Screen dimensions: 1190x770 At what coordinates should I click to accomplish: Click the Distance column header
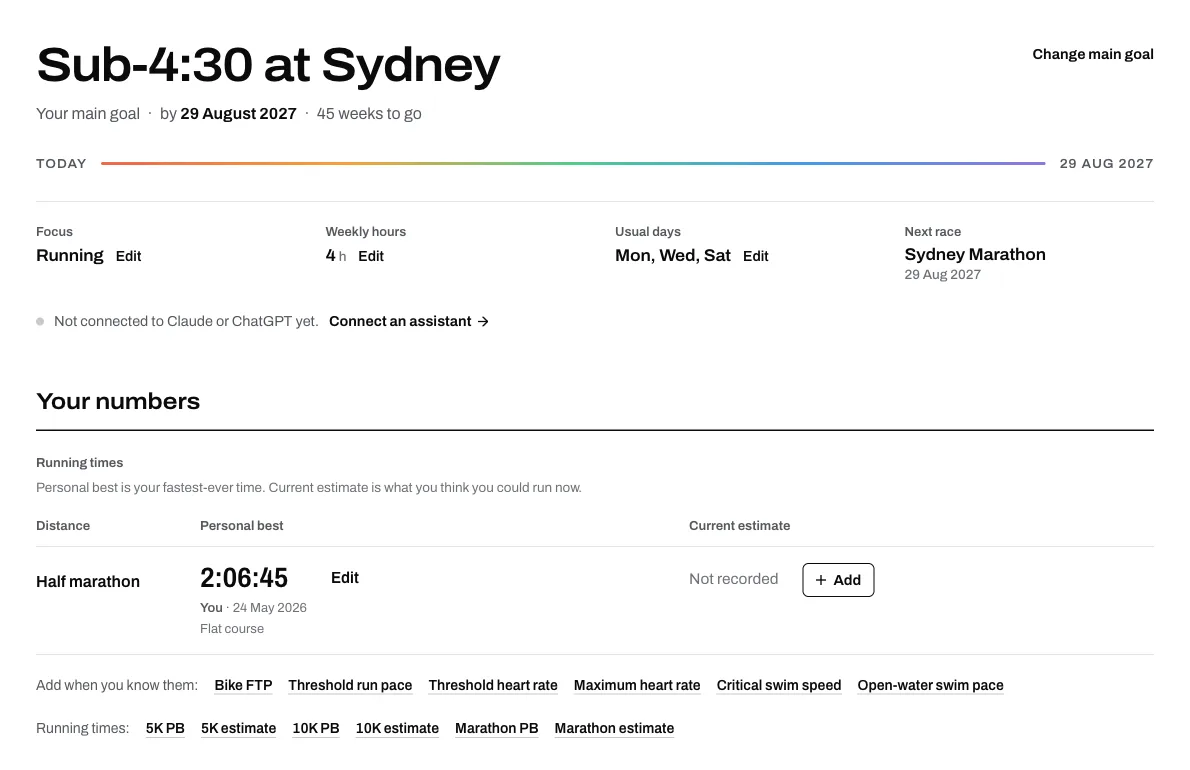[63, 526]
